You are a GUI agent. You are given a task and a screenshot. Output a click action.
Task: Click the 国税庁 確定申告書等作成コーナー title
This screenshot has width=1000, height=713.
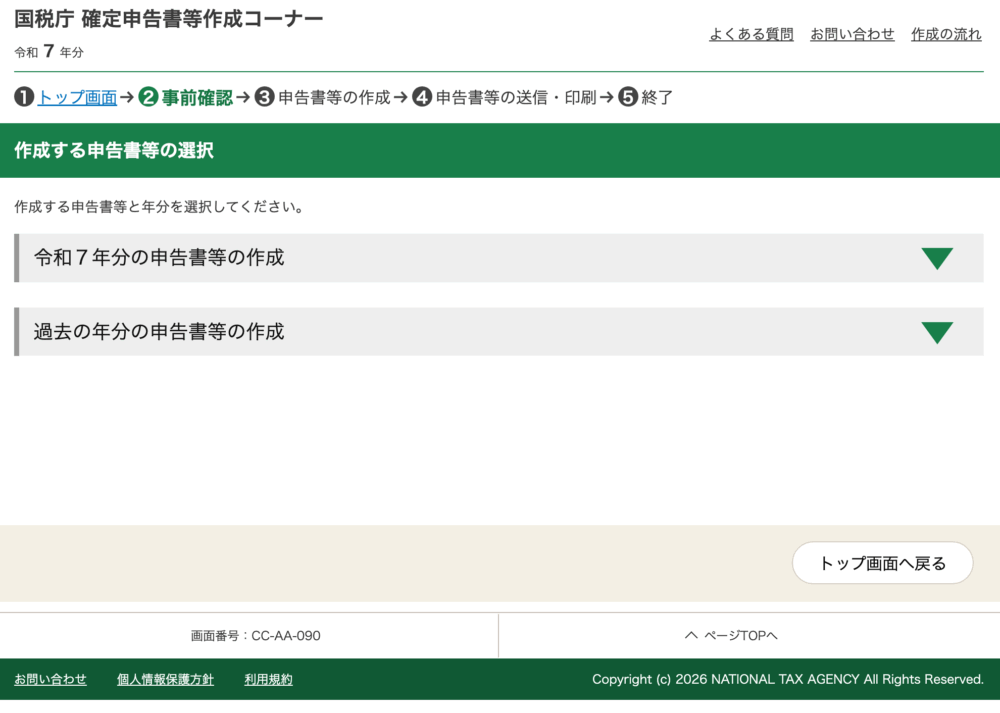coord(166,18)
